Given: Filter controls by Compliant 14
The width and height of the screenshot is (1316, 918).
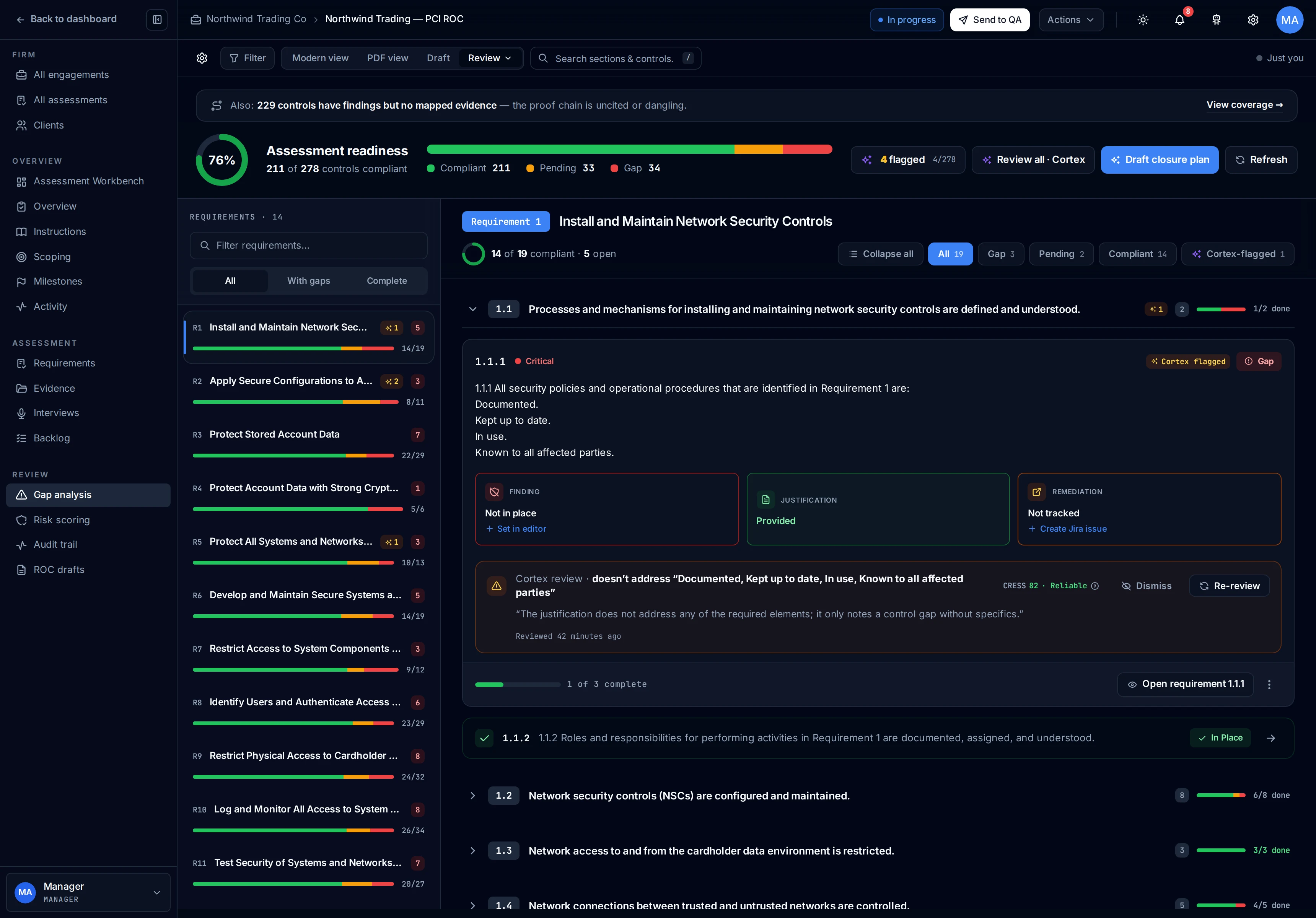Looking at the screenshot, I should click(1137, 254).
